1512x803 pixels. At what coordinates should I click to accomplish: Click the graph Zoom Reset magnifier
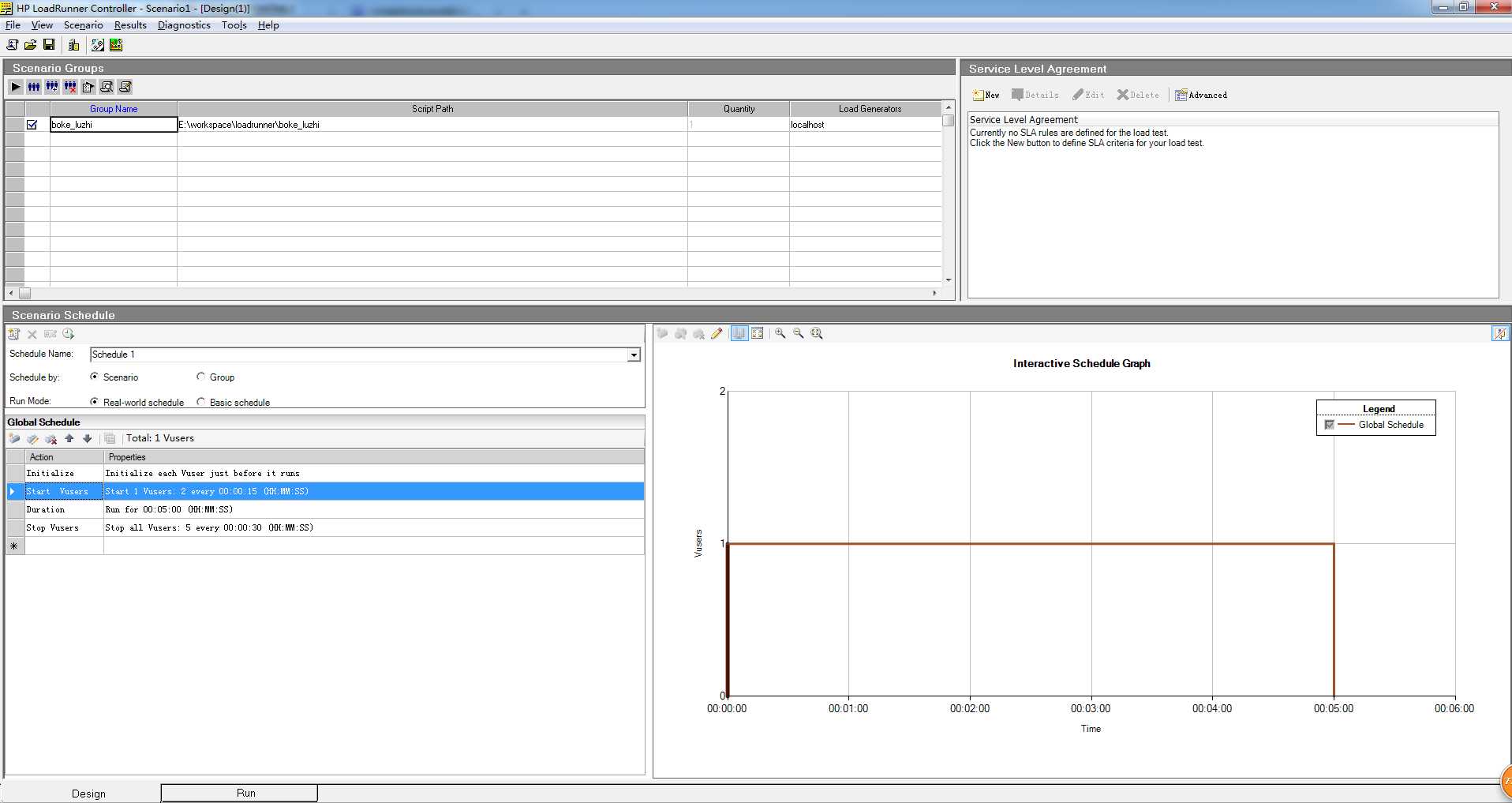point(817,333)
